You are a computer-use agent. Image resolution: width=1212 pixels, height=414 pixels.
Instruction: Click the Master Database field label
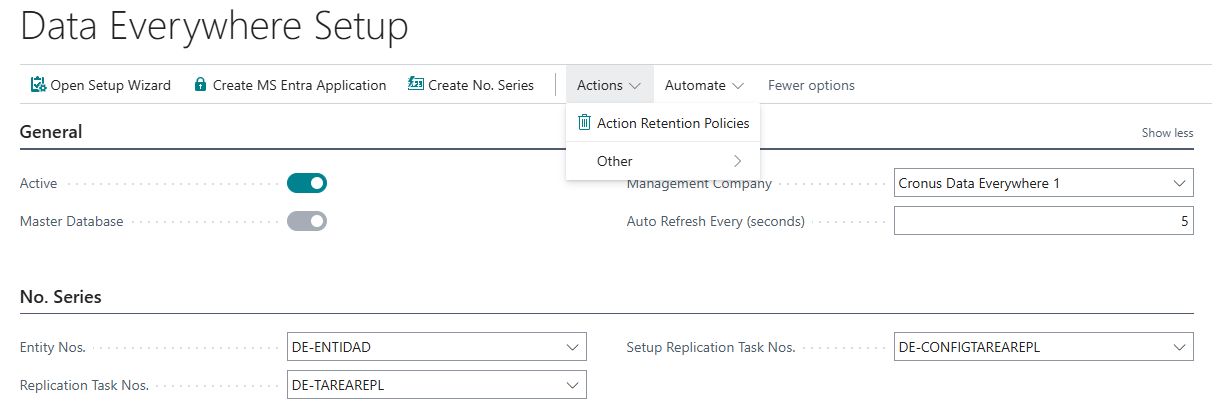(72, 221)
